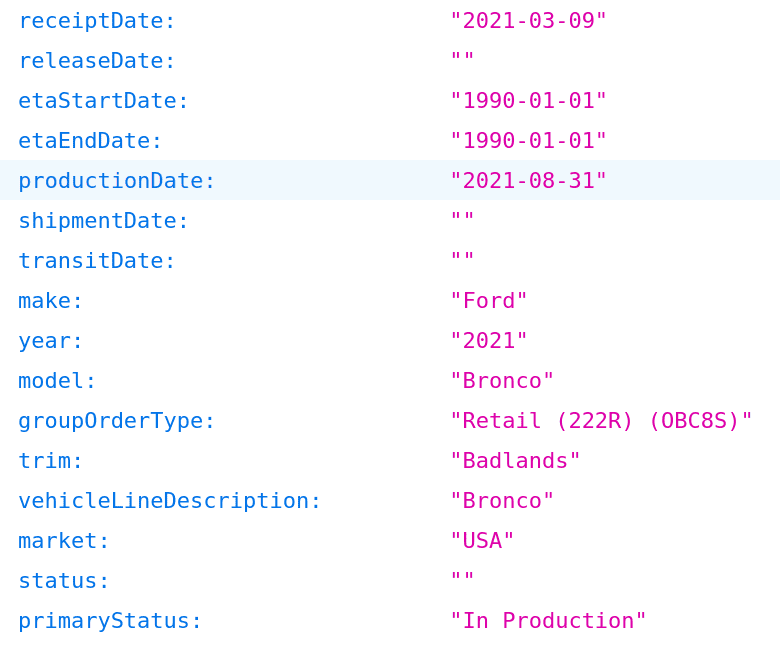Click the empty releaseDate value
The image size is (780, 652).
[x=462, y=57]
